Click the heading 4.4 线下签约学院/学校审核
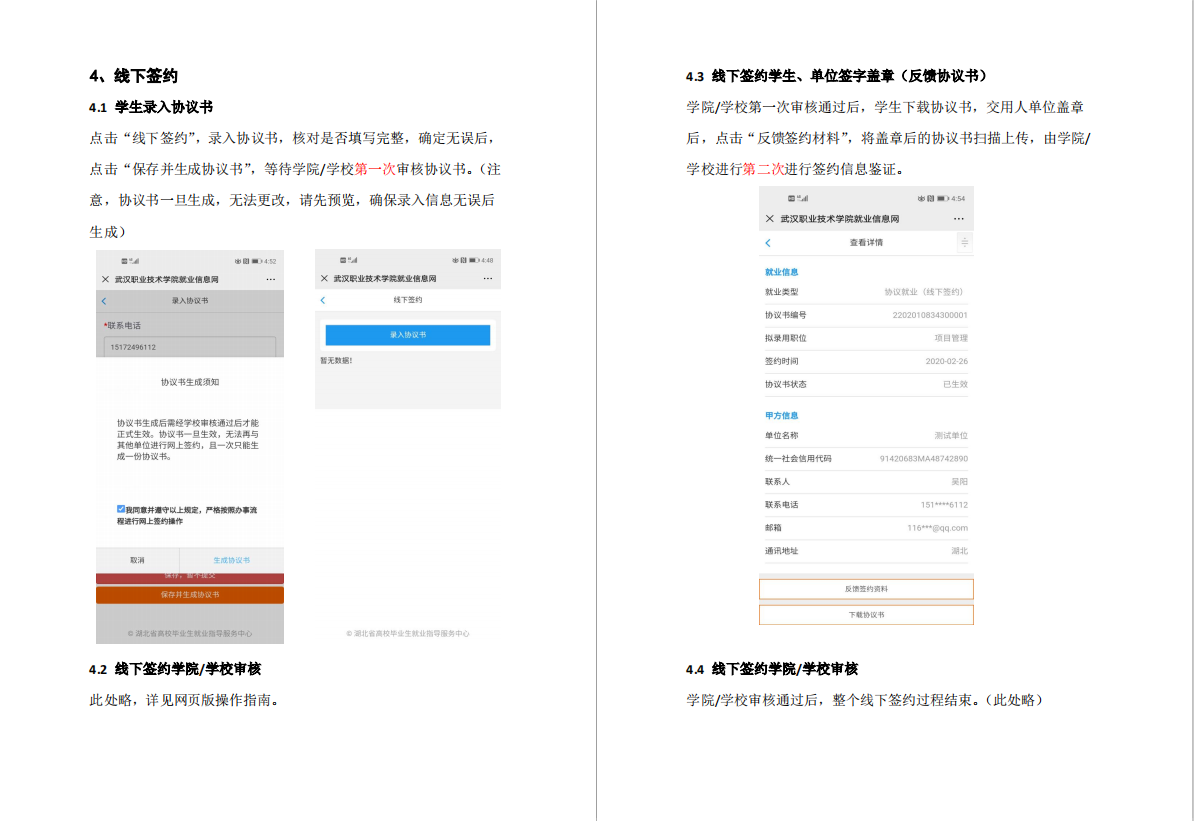This screenshot has width=1194, height=821. click(x=772, y=669)
